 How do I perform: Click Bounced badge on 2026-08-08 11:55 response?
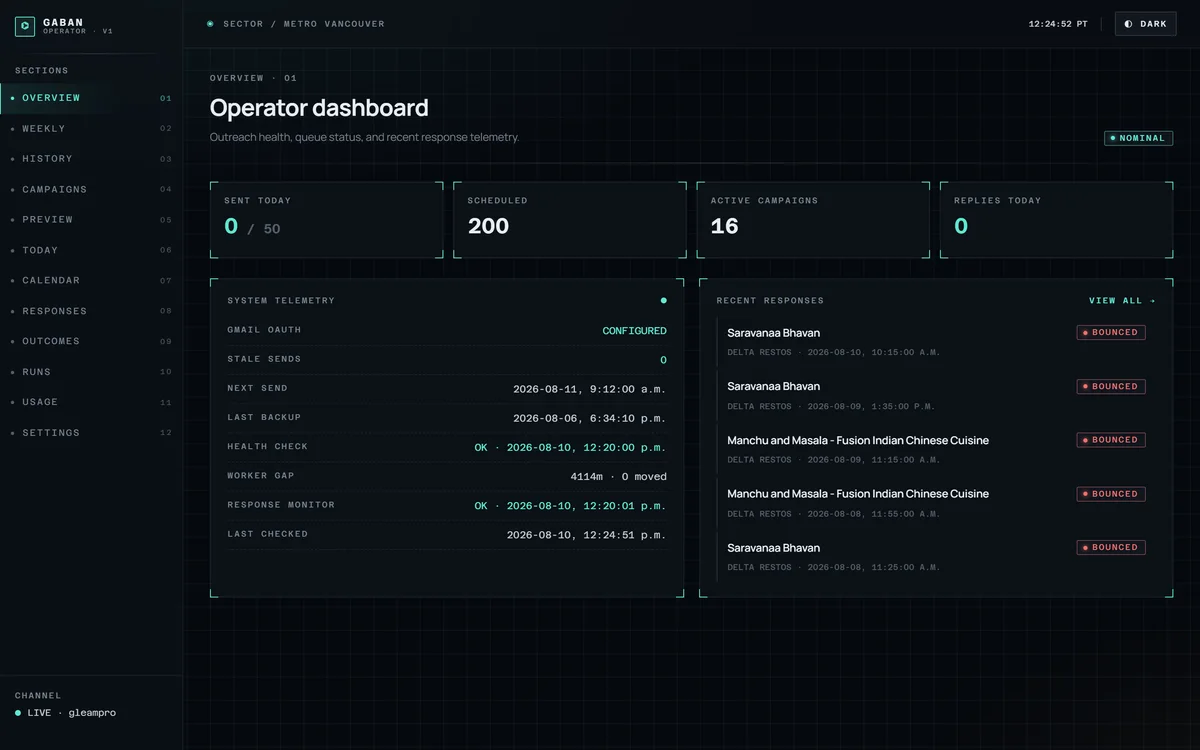pyautogui.click(x=1111, y=494)
